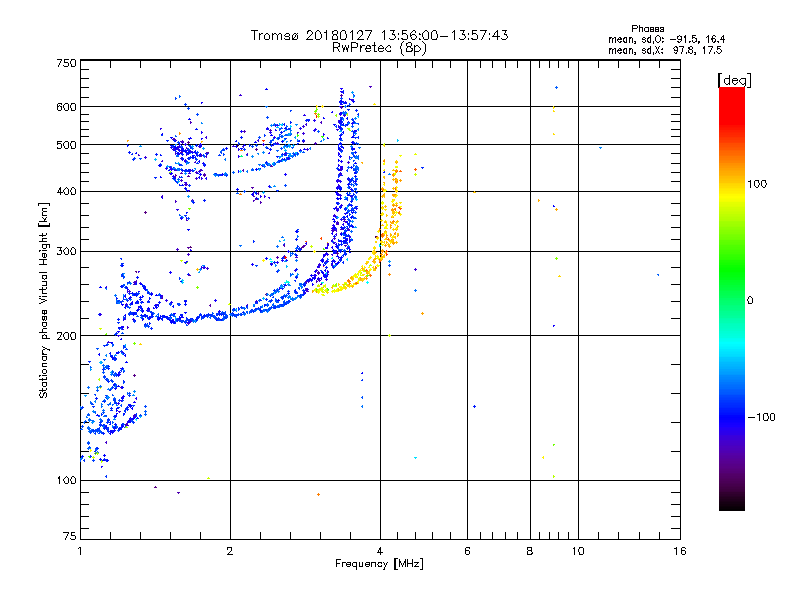Click the 'Frequency [MHz]' axis label
Screen dimensions: 800x600
(379, 564)
